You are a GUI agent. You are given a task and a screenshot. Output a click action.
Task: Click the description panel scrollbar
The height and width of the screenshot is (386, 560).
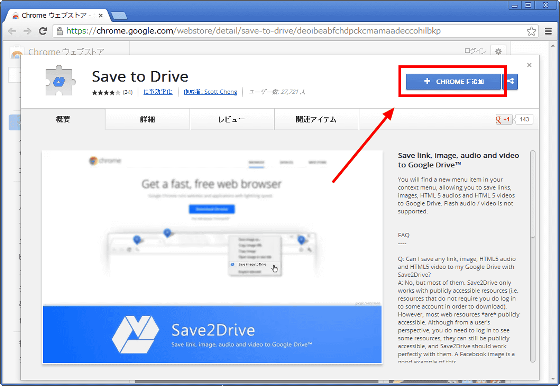coord(532,256)
